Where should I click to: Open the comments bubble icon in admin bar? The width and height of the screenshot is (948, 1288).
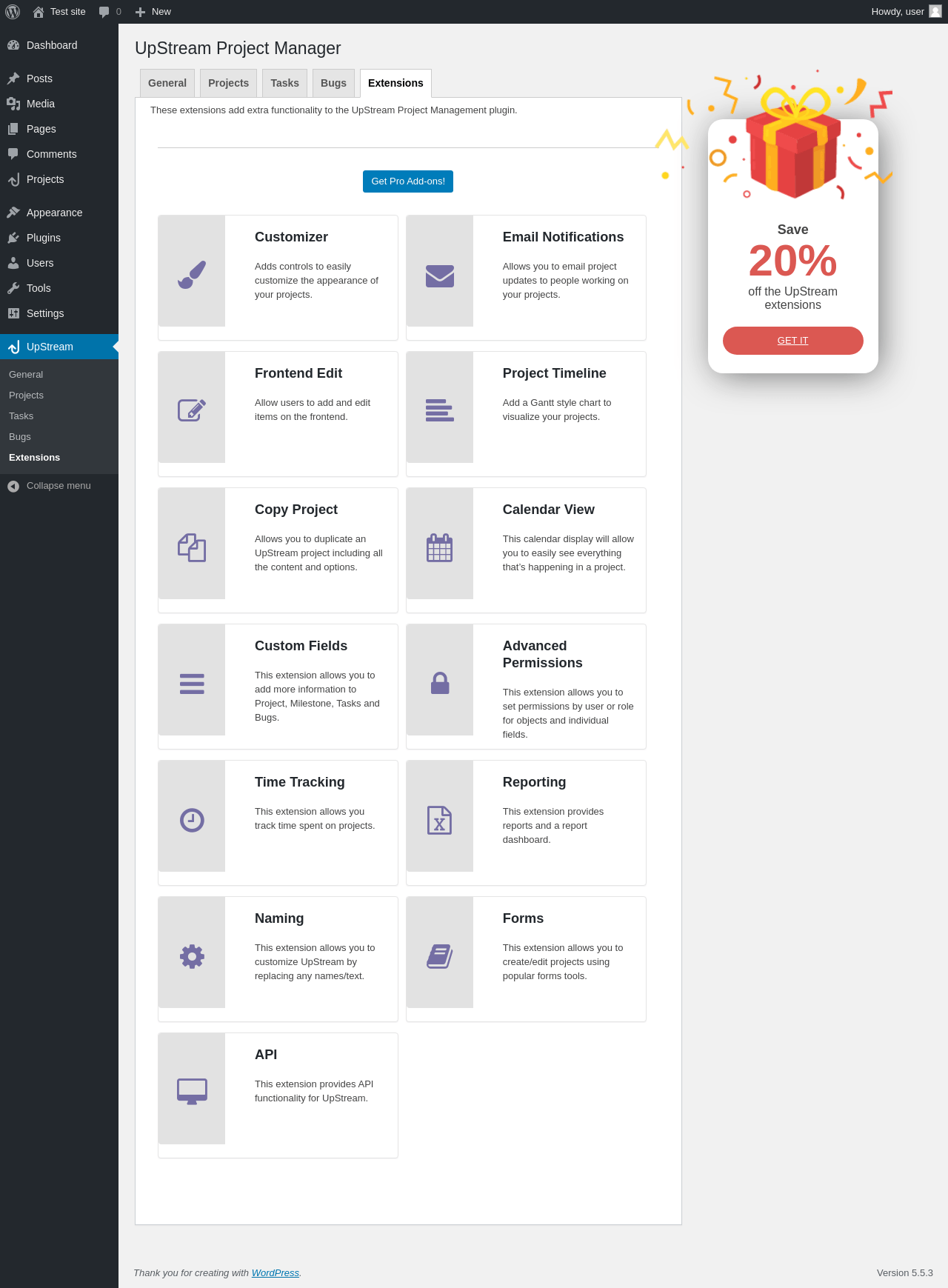click(x=104, y=12)
